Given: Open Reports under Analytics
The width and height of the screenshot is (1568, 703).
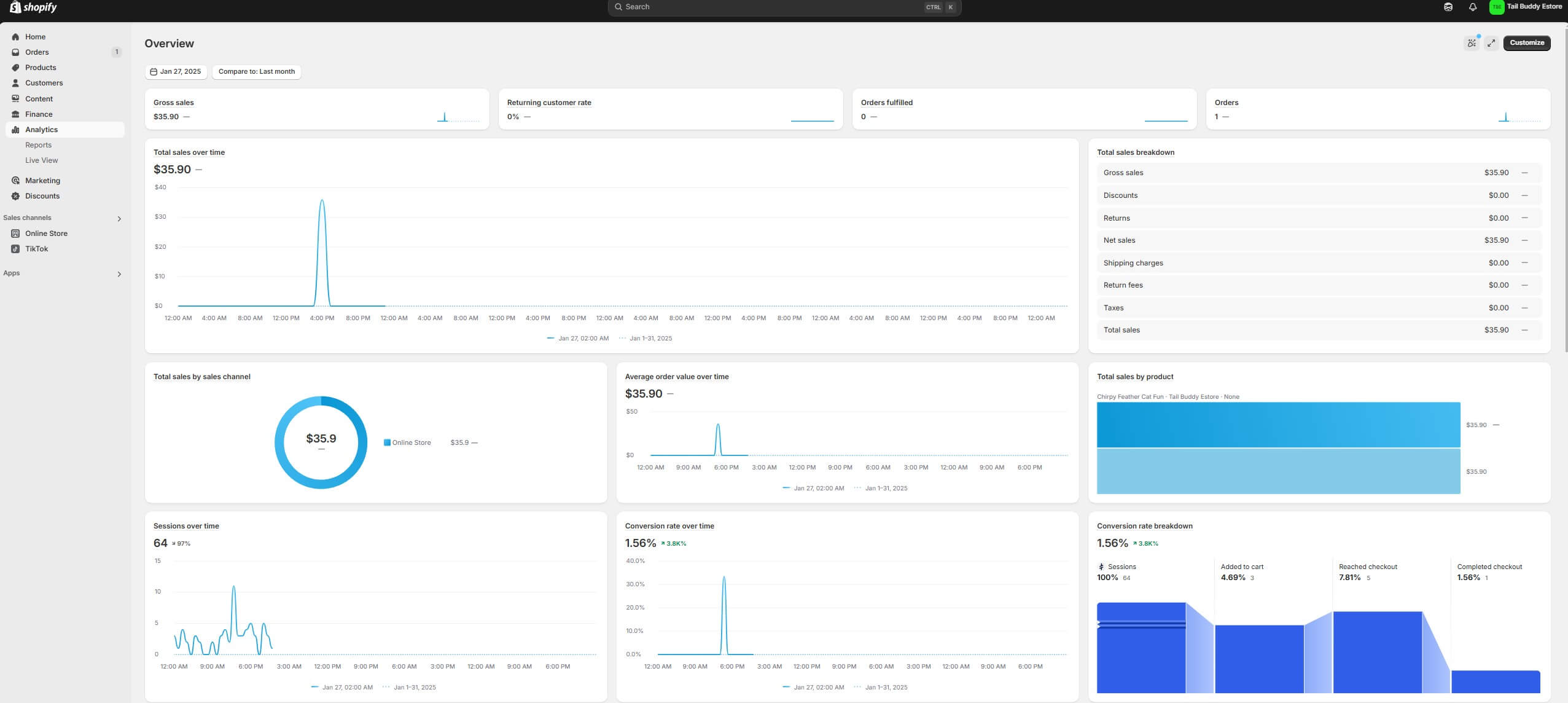Looking at the screenshot, I should point(38,145).
